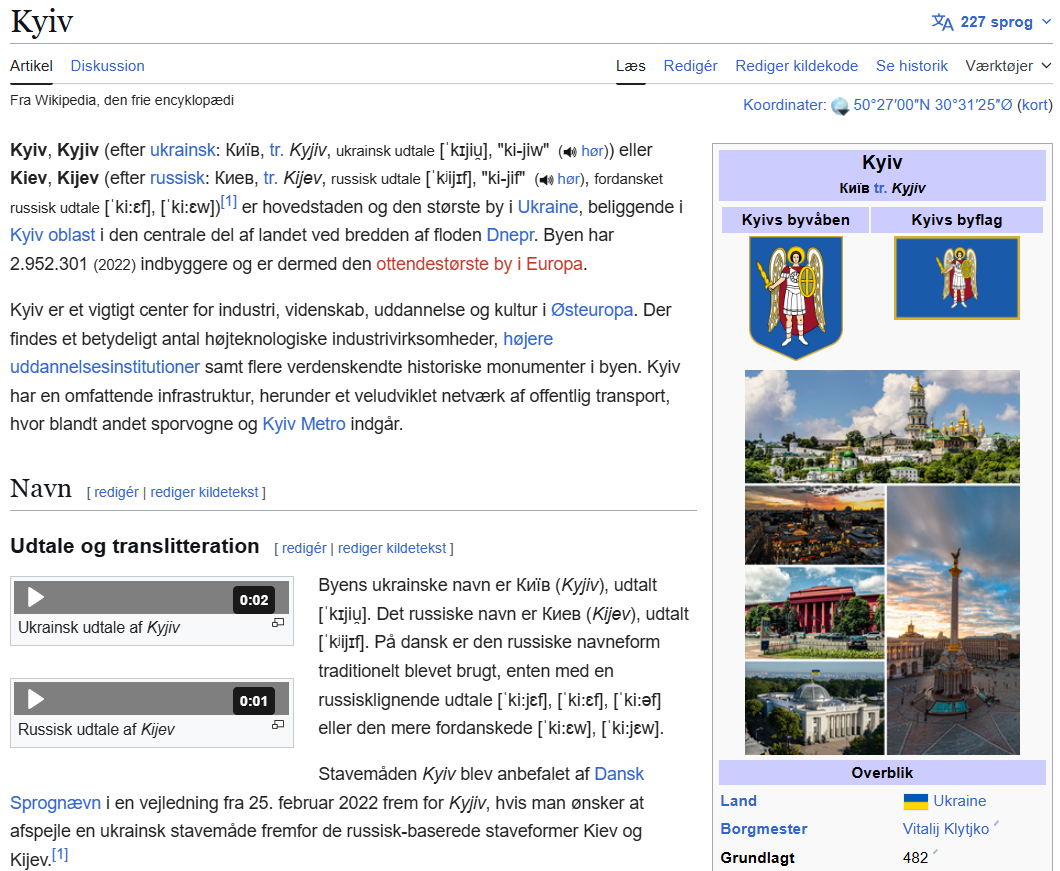Viewport: 1060px width, 871px height.
Task: Open the Redigér tab
Action: pyautogui.click(x=690, y=66)
